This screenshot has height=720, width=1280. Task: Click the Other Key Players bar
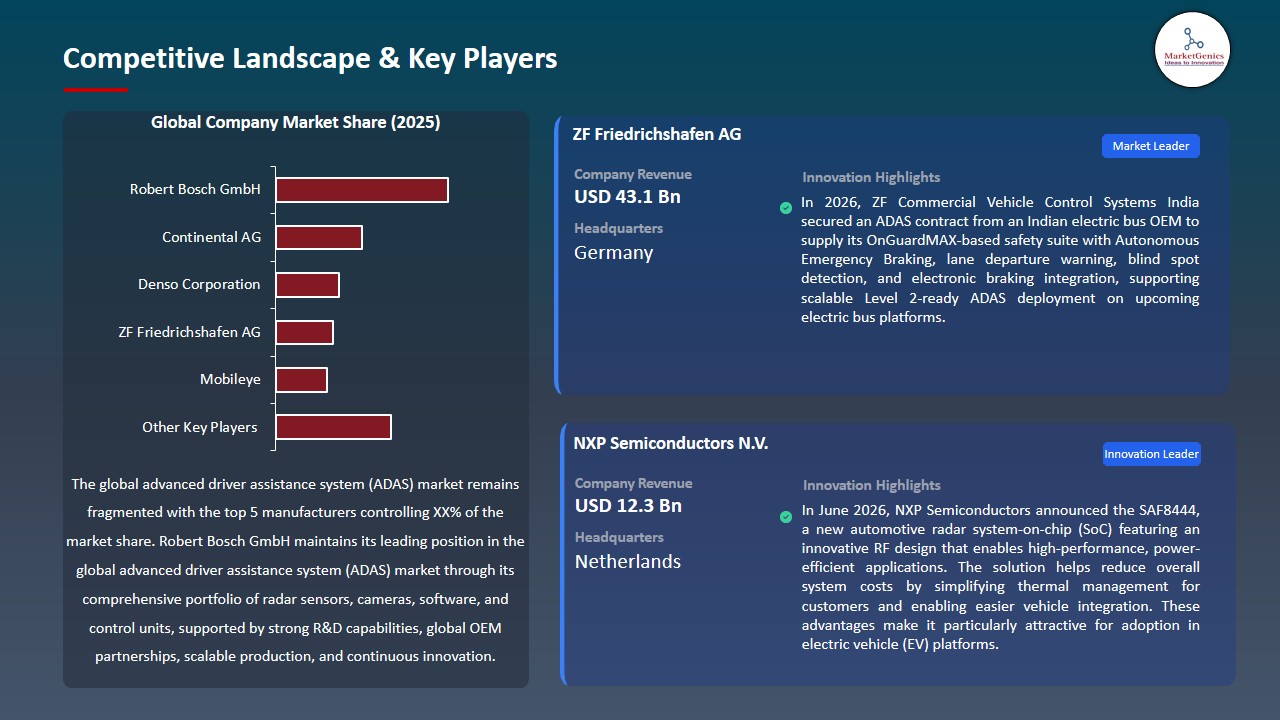point(334,427)
